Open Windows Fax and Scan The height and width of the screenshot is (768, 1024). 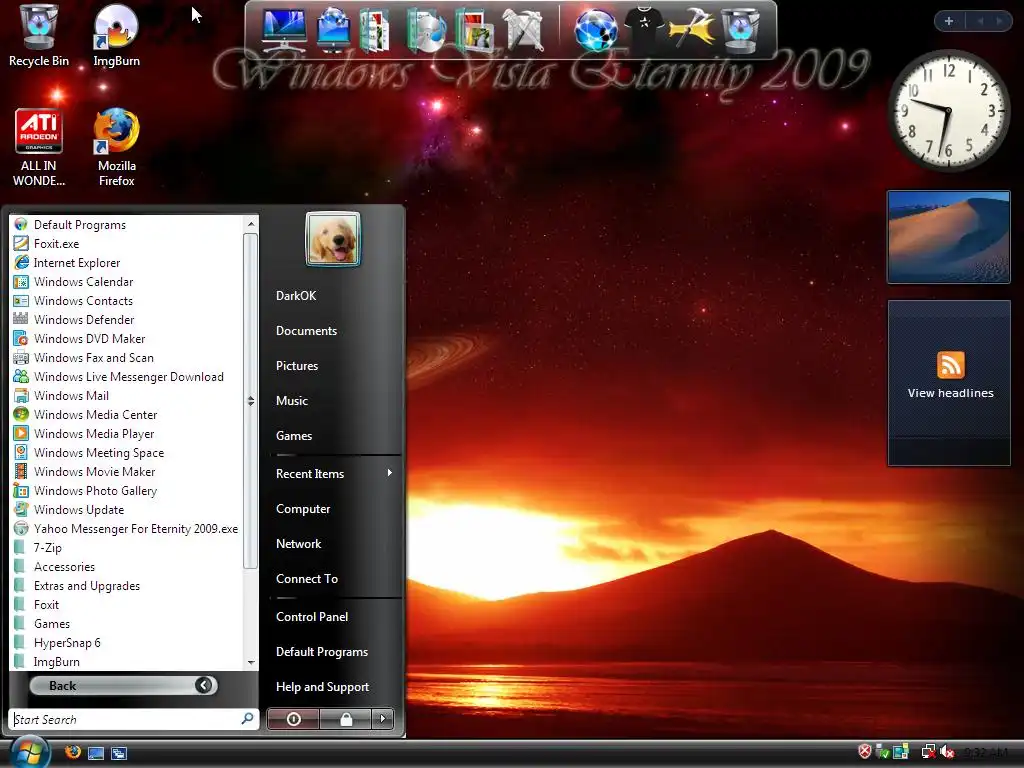(x=127, y=357)
